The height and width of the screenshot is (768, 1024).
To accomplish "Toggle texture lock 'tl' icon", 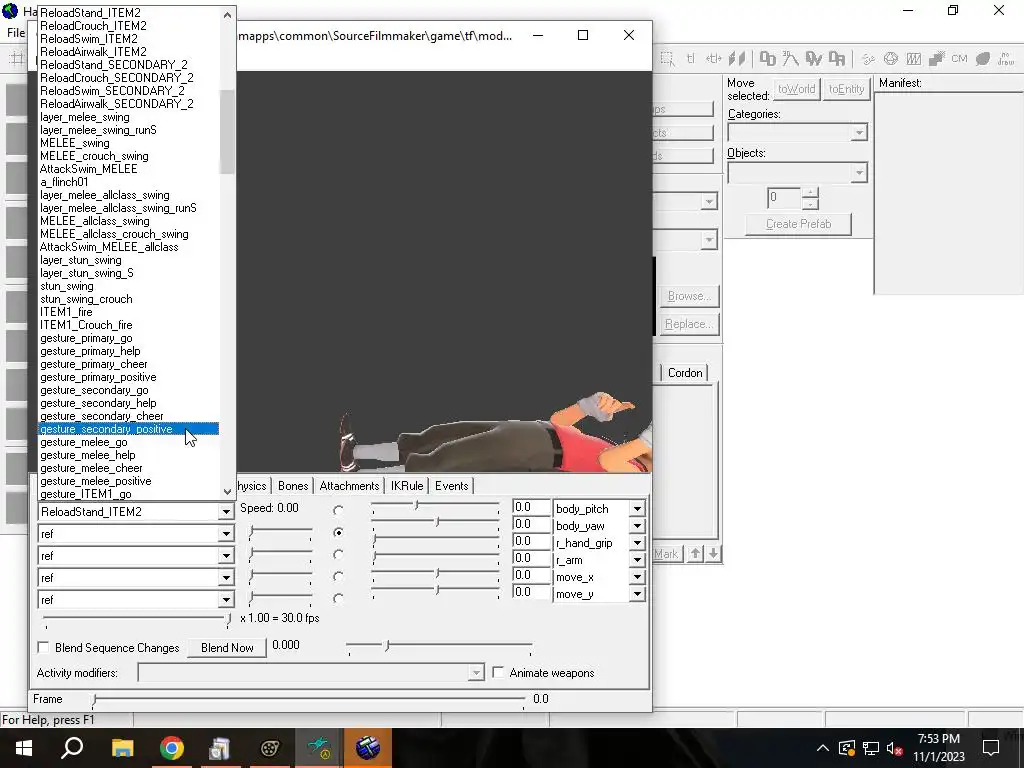I will pyautogui.click(x=690, y=59).
